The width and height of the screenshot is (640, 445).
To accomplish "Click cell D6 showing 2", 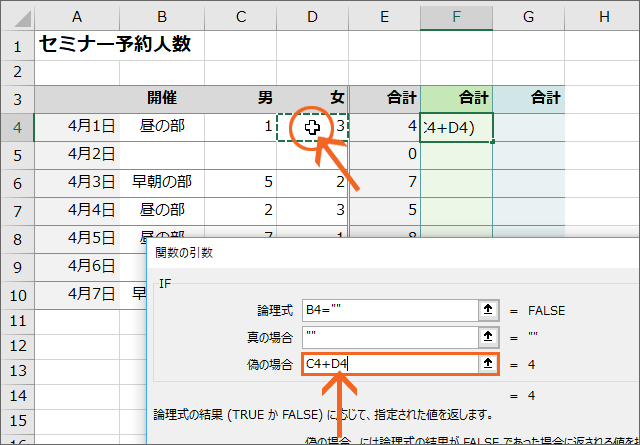I will click(312, 183).
